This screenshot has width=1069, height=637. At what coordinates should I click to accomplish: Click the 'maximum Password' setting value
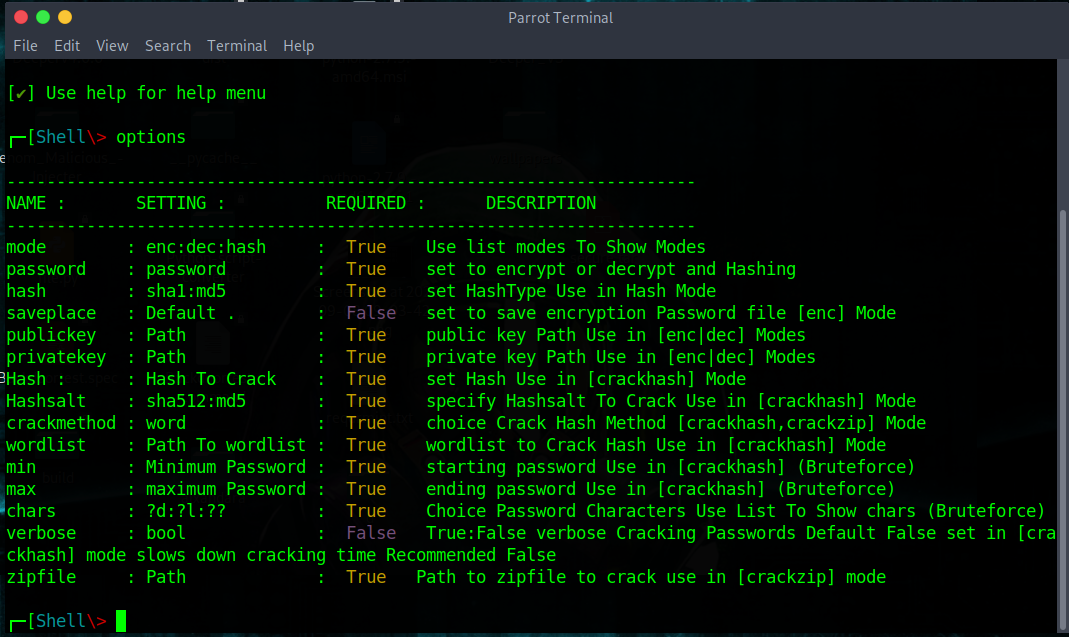tap(226, 488)
